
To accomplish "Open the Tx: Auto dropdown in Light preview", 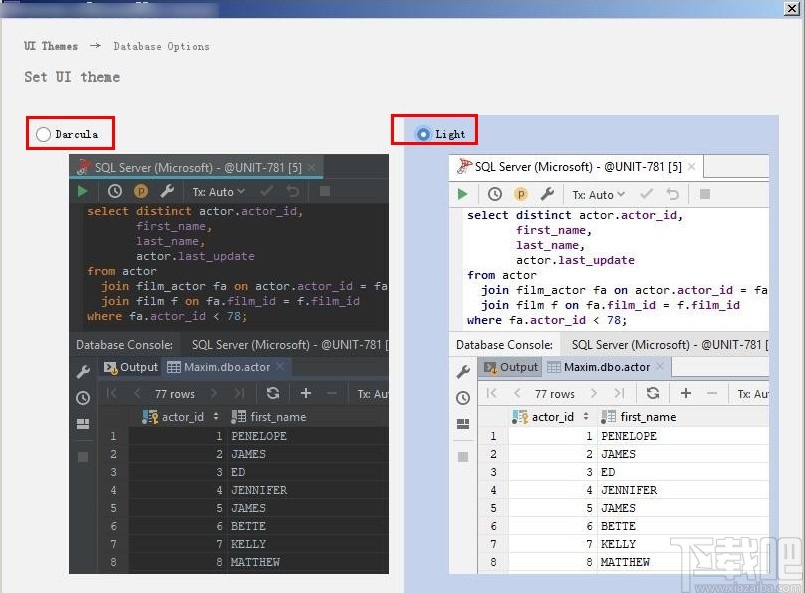I will [599, 195].
